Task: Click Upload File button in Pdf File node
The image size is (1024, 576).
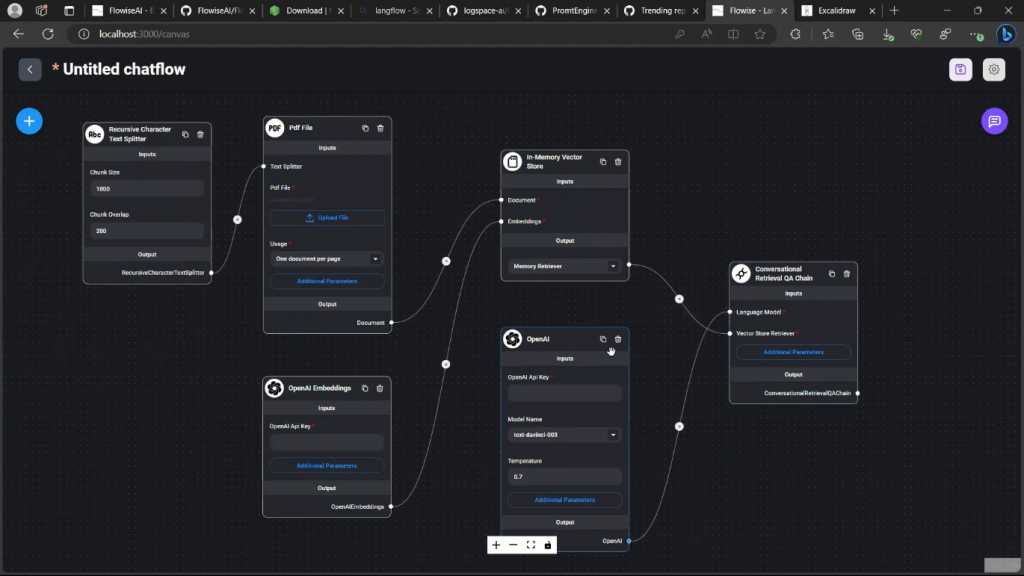Action: (327, 217)
